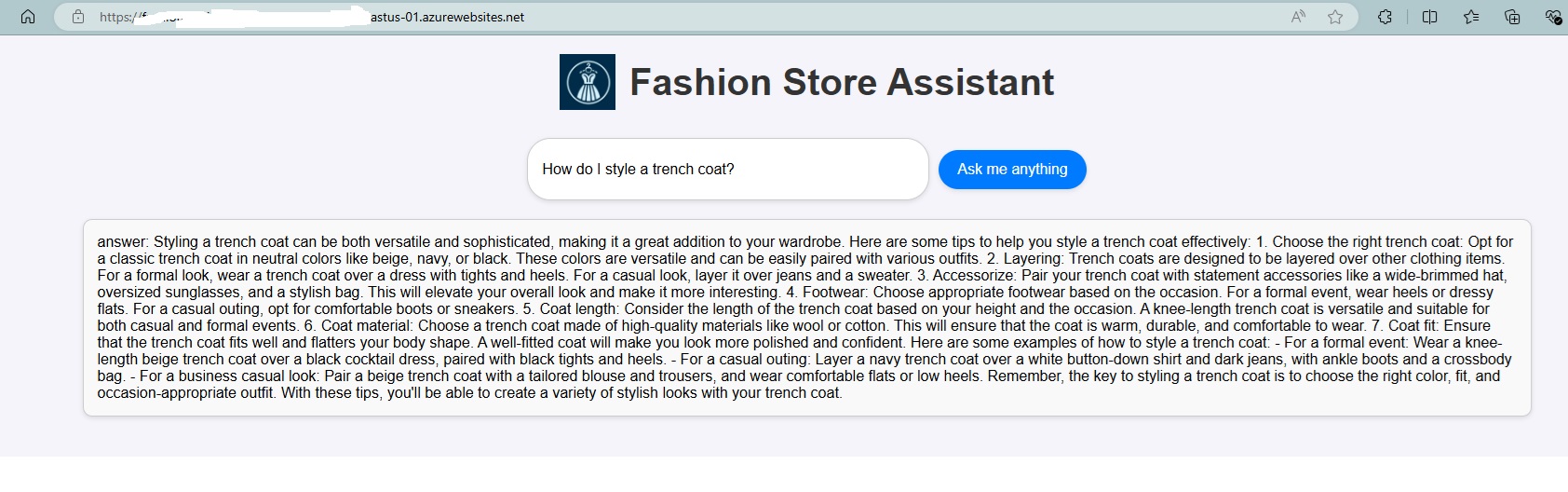Select the azurewebsites.net address bar URL
Screen dimensions: 1568x492
click(x=447, y=17)
